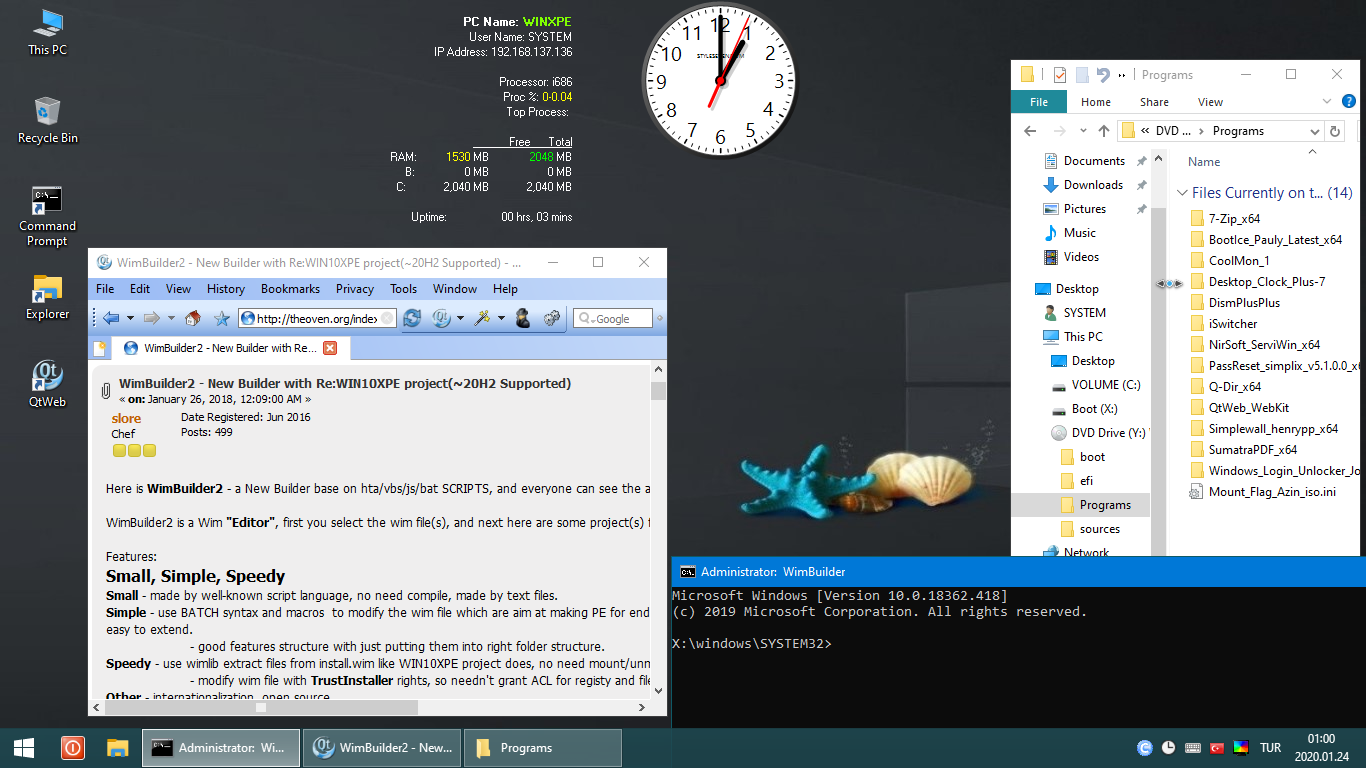Collapse 'Files Currently on t...' group

[x=1183, y=193]
